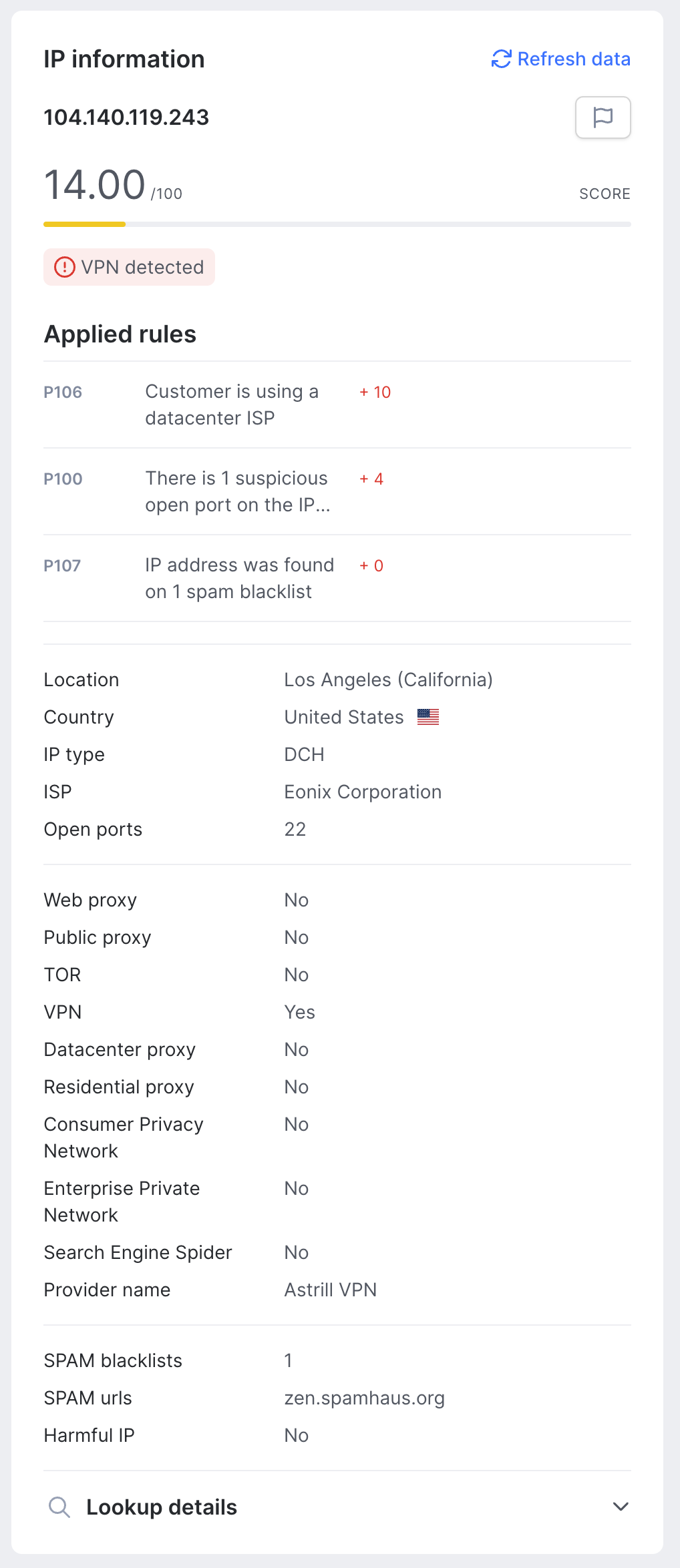The height and width of the screenshot is (1568, 680).
Task: Click the Astrill VPN provider name
Action: coord(330,1290)
